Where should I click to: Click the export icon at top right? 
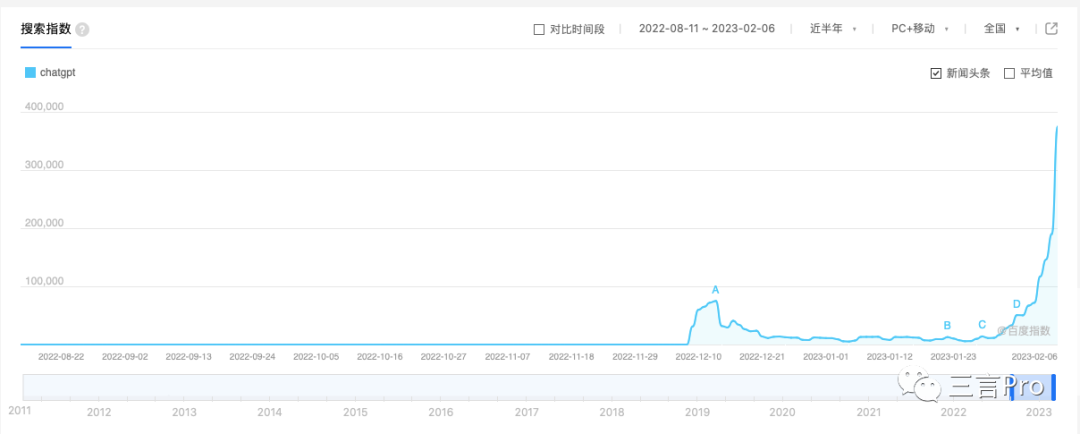(1051, 29)
